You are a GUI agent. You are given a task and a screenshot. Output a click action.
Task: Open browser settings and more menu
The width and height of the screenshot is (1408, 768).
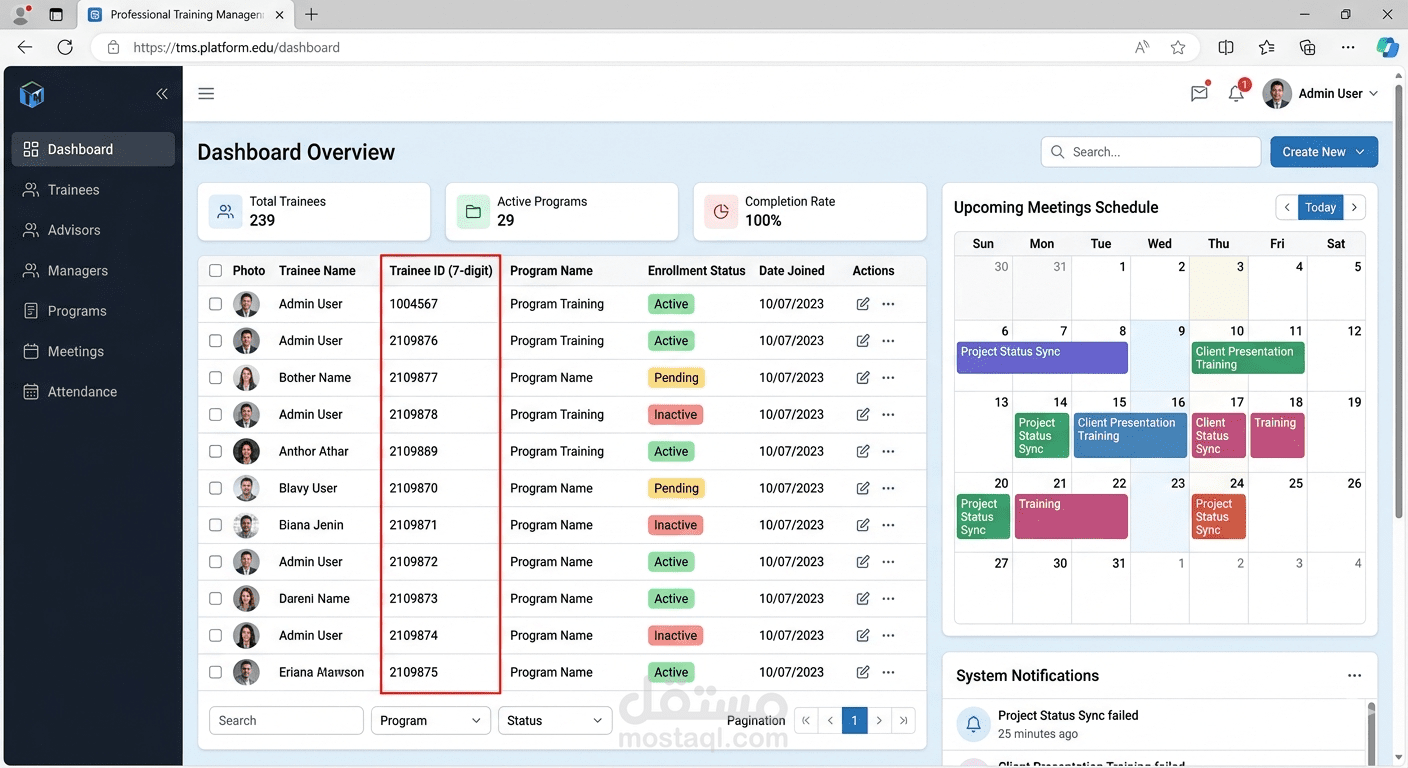(x=1348, y=47)
